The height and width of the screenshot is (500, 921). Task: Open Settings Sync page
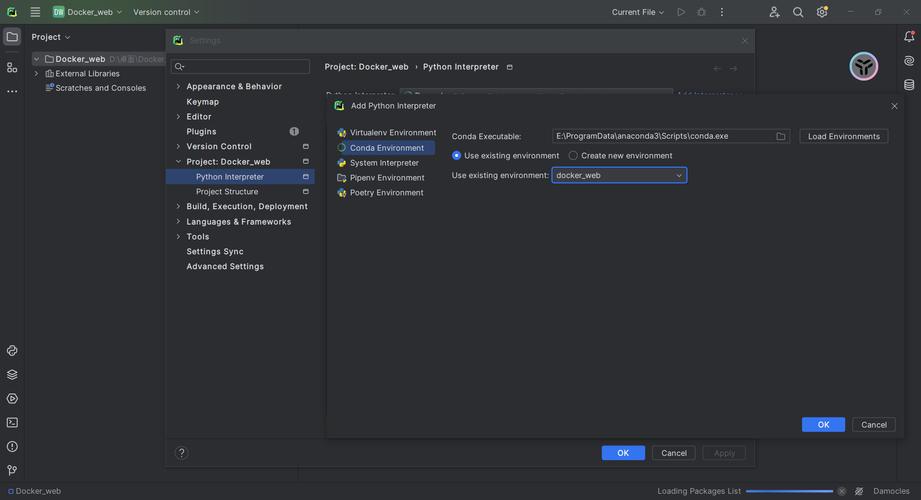pos(214,251)
